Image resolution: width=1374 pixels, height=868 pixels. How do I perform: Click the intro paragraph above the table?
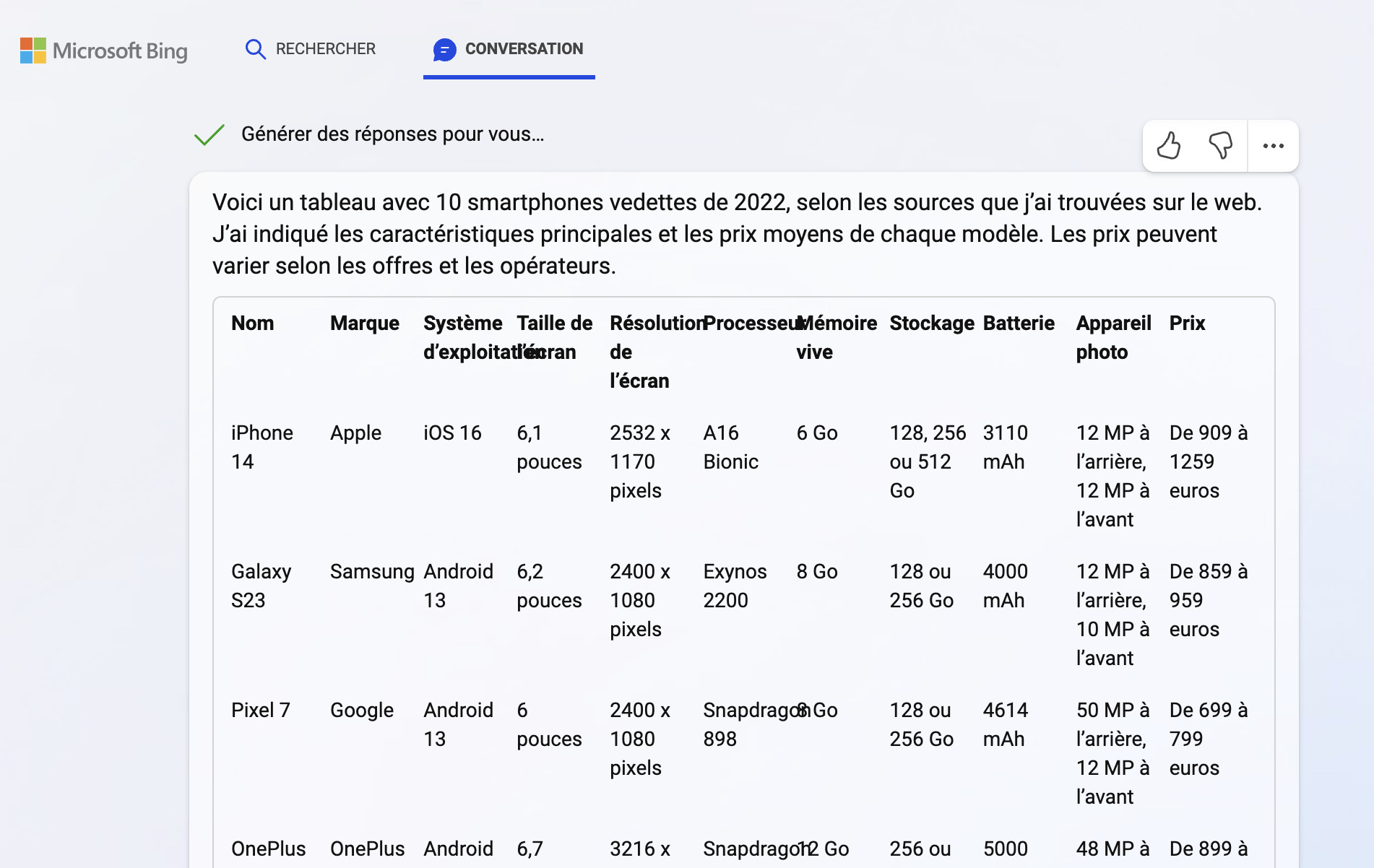[x=737, y=234]
